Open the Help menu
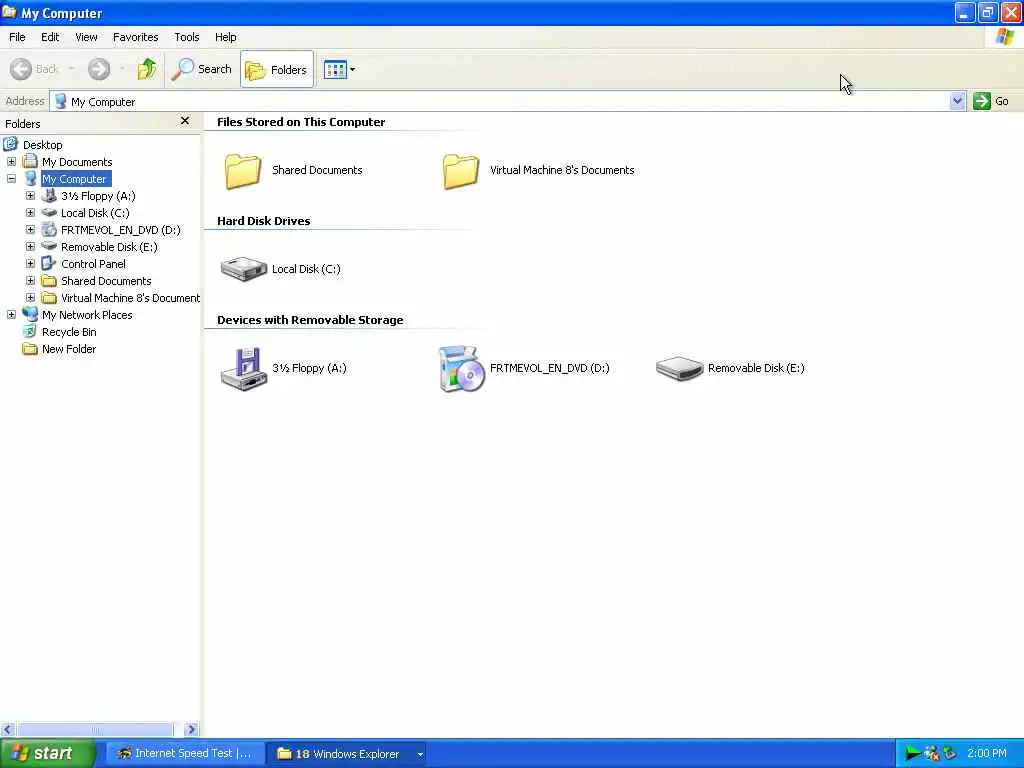Screen dimensions: 1024x768 click(x=226, y=37)
